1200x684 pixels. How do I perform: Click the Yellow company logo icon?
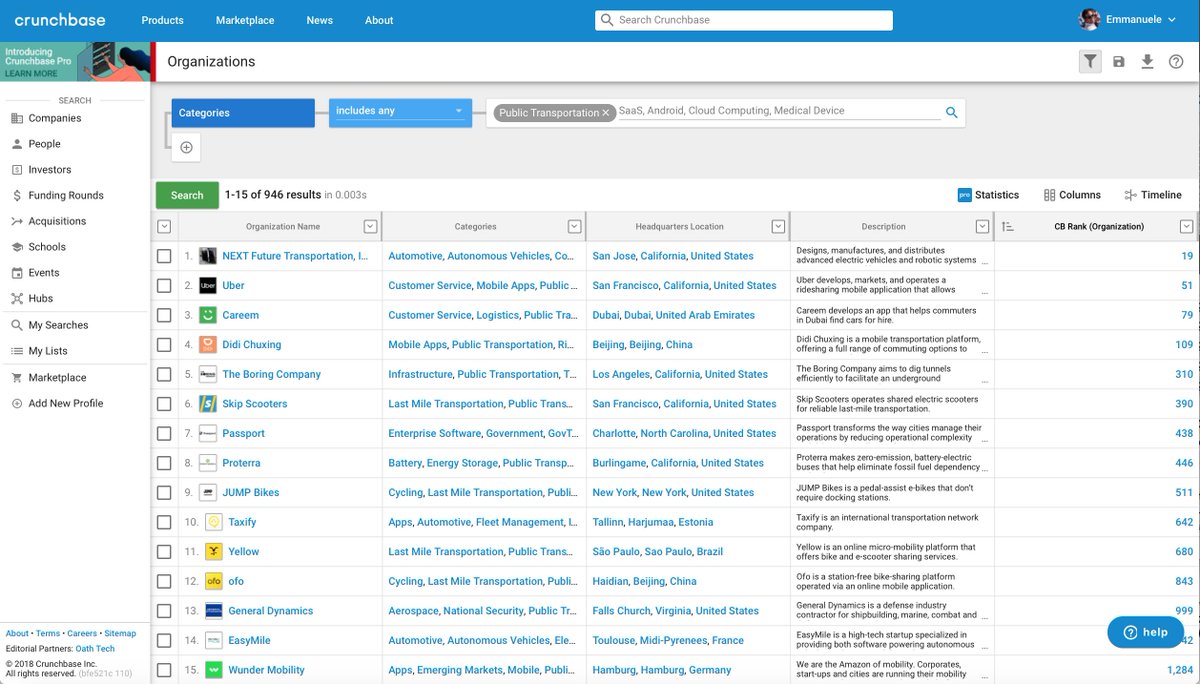click(214, 551)
